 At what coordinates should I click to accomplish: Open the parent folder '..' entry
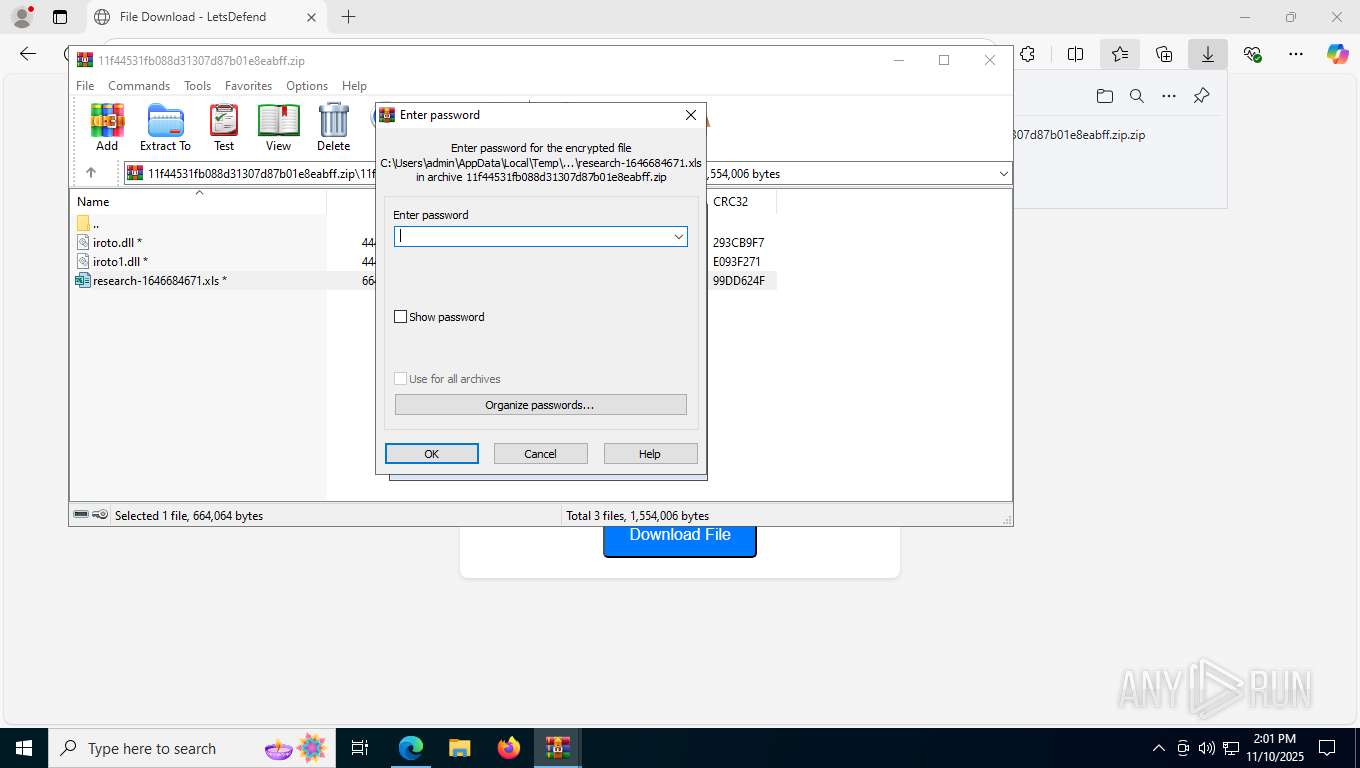click(89, 223)
